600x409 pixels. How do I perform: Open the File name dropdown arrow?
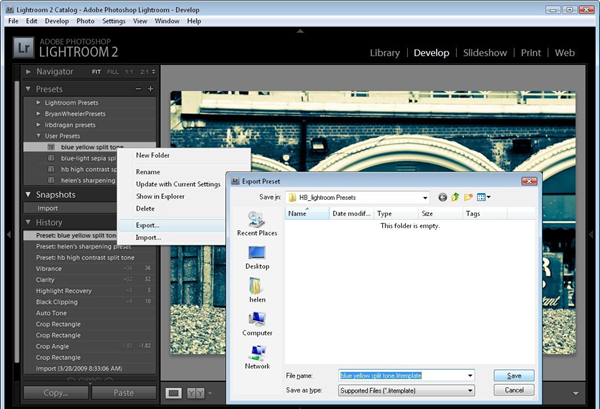coord(470,376)
